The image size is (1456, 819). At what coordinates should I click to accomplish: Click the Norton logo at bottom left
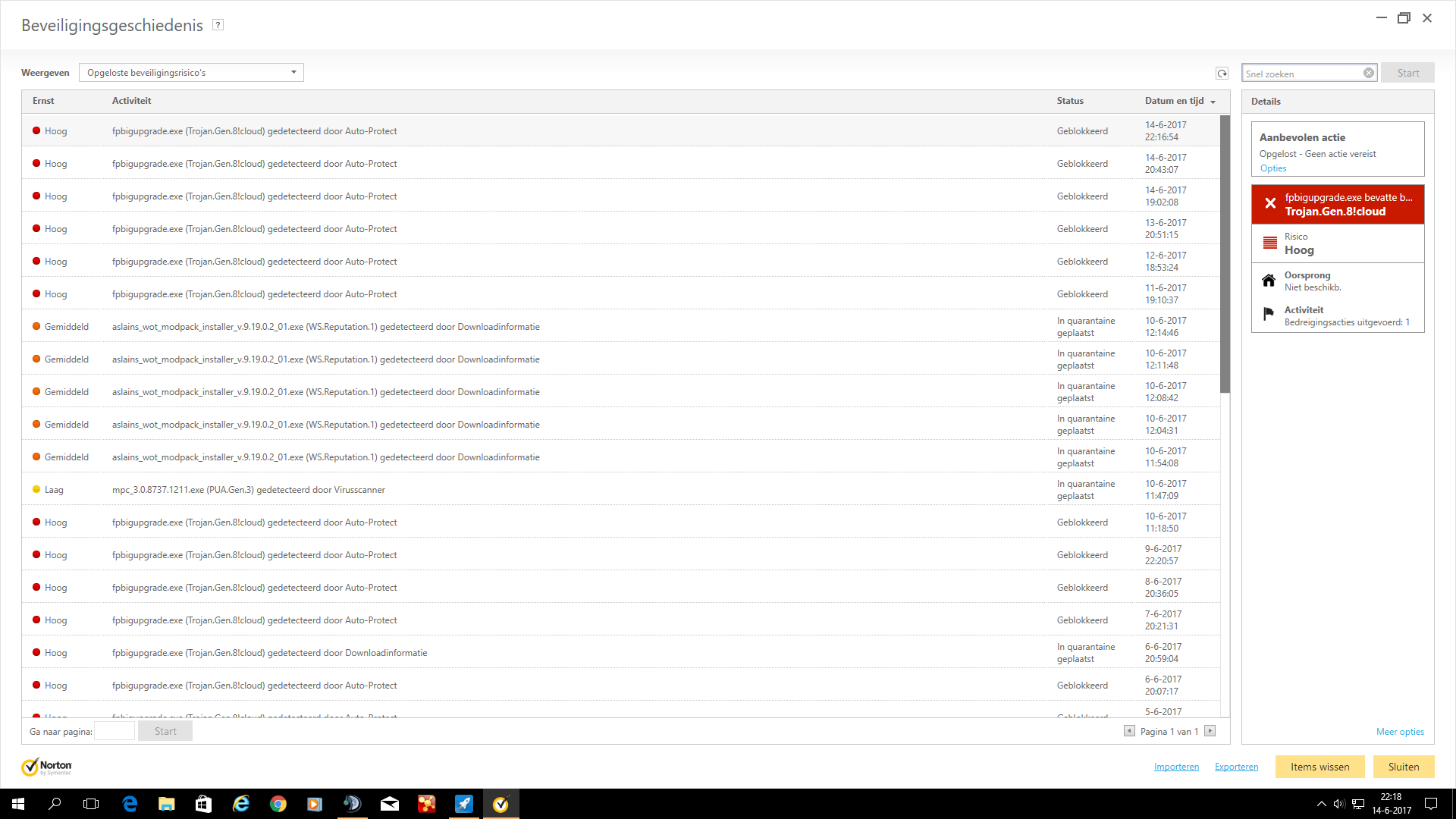point(46,767)
